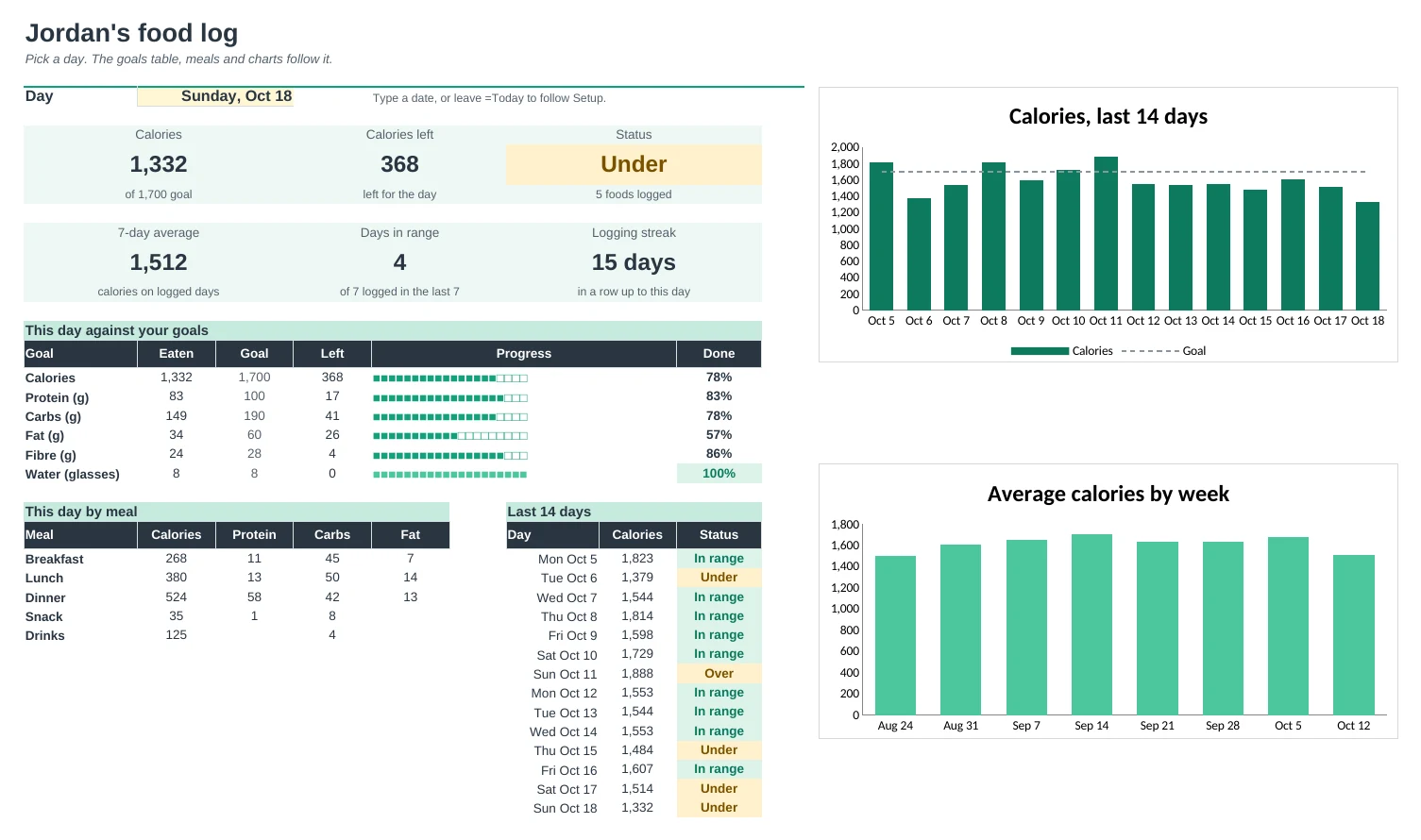1421x840 pixels.
Task: Select the "Breakfast" meal row label
Action: (x=55, y=559)
